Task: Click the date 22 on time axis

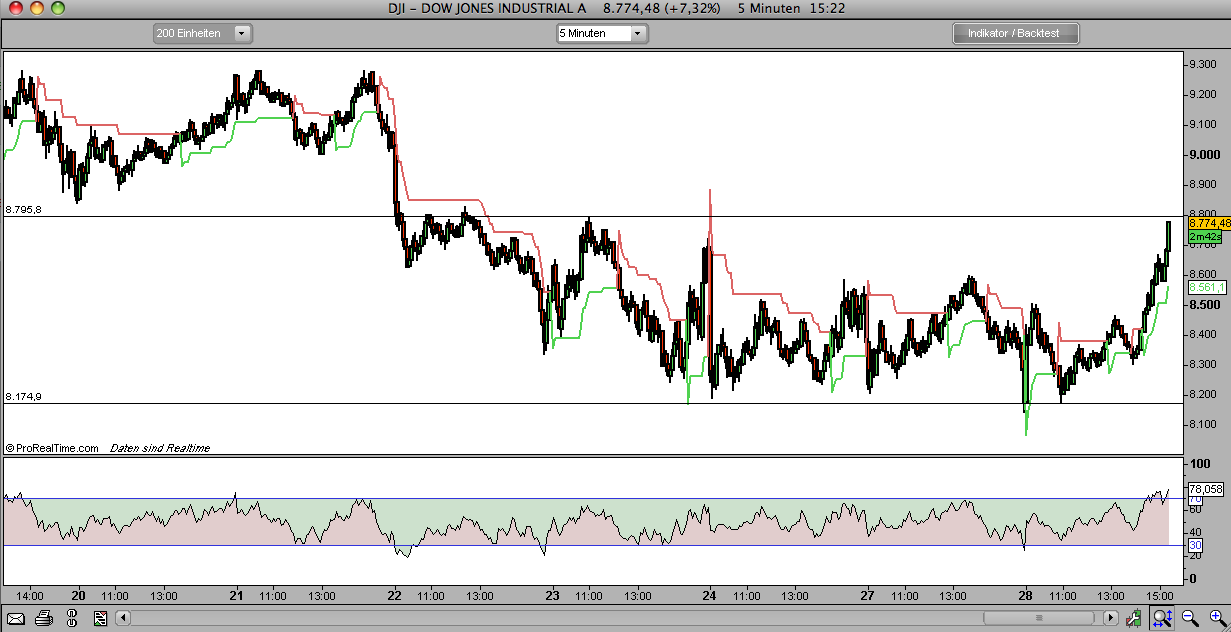Action: point(395,595)
